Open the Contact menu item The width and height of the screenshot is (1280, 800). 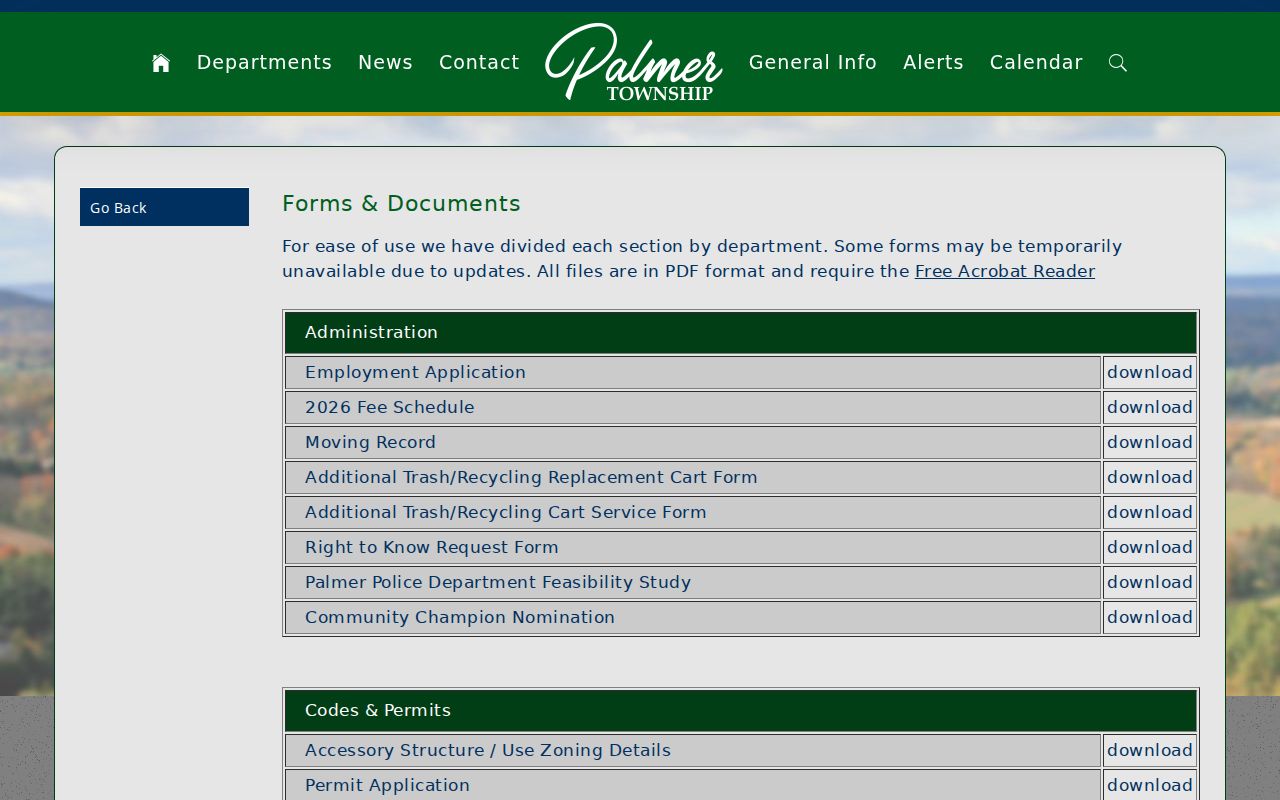click(479, 63)
